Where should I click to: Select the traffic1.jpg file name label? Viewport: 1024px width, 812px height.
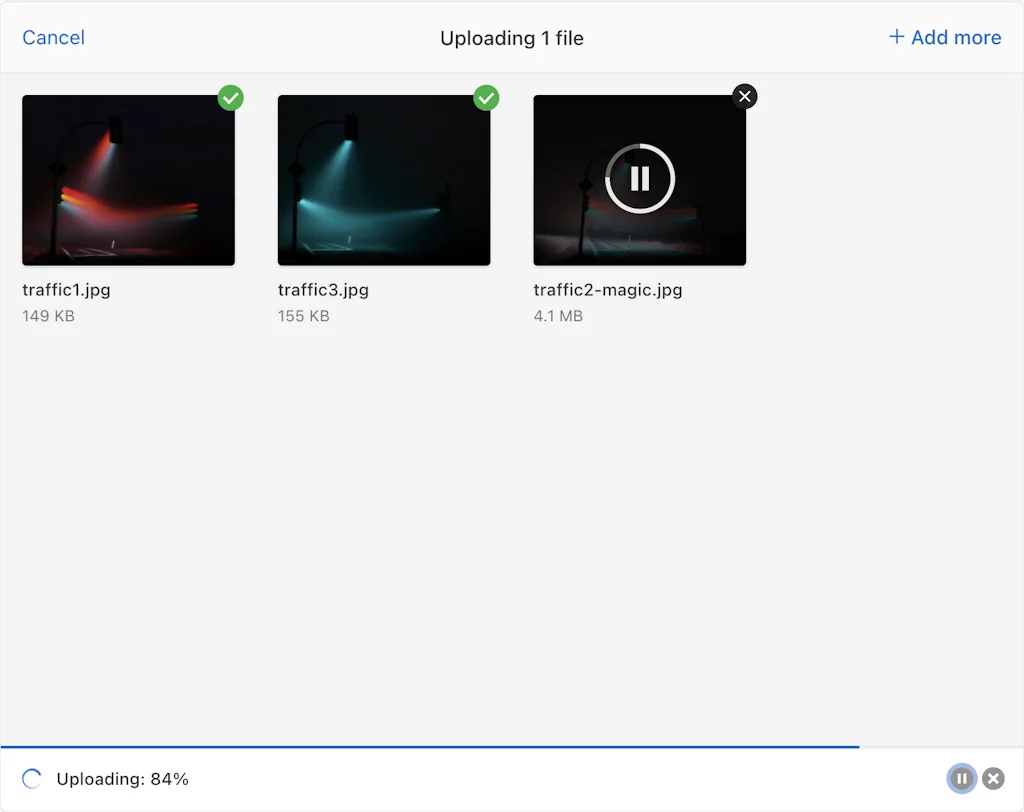[x=67, y=290]
